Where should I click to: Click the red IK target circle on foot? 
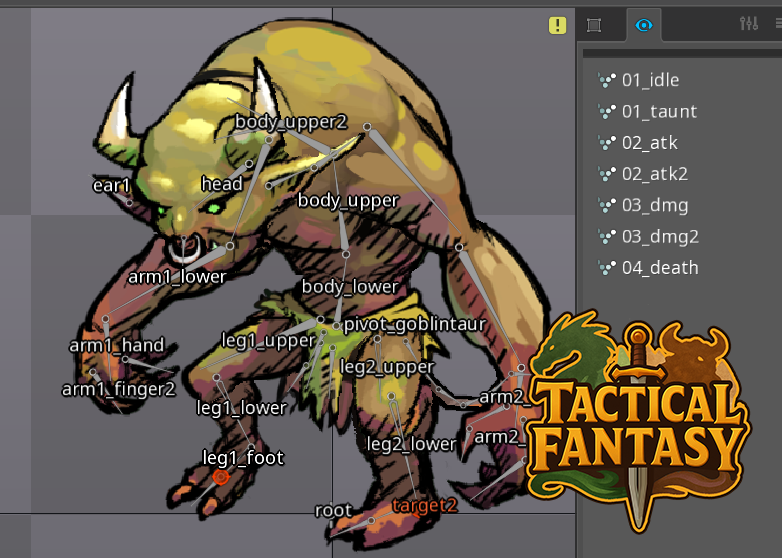tap(220, 477)
